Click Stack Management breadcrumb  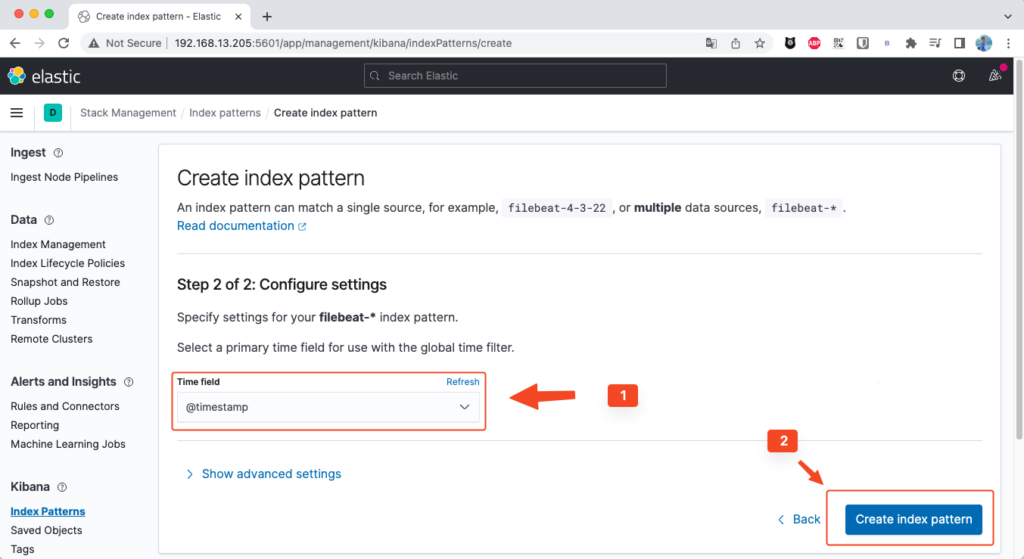click(x=128, y=113)
